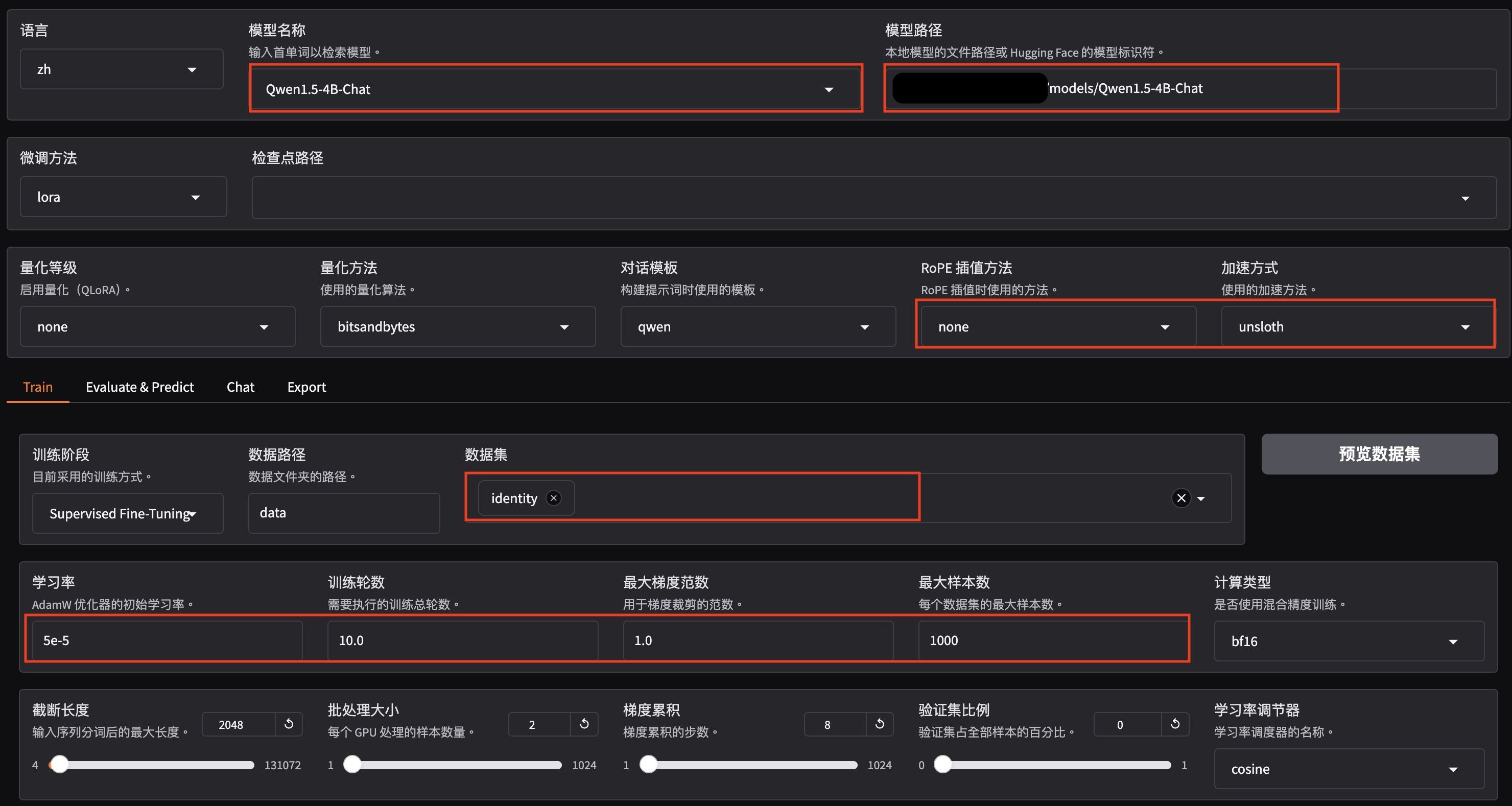Switch to the Export tab
This screenshot has width=1512, height=806.
point(306,387)
